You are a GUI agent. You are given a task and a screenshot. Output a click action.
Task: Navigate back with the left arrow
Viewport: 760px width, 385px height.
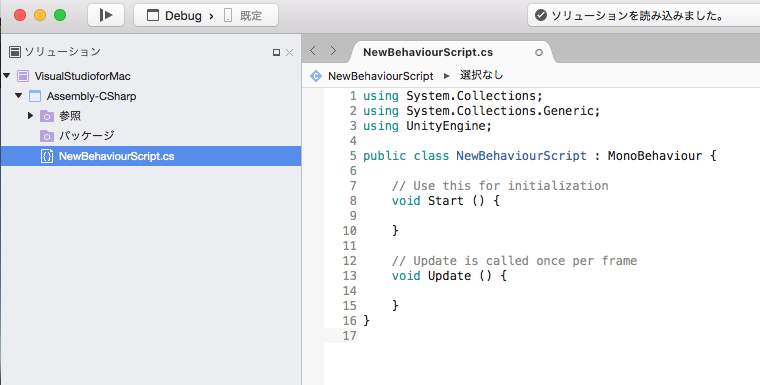coord(313,50)
